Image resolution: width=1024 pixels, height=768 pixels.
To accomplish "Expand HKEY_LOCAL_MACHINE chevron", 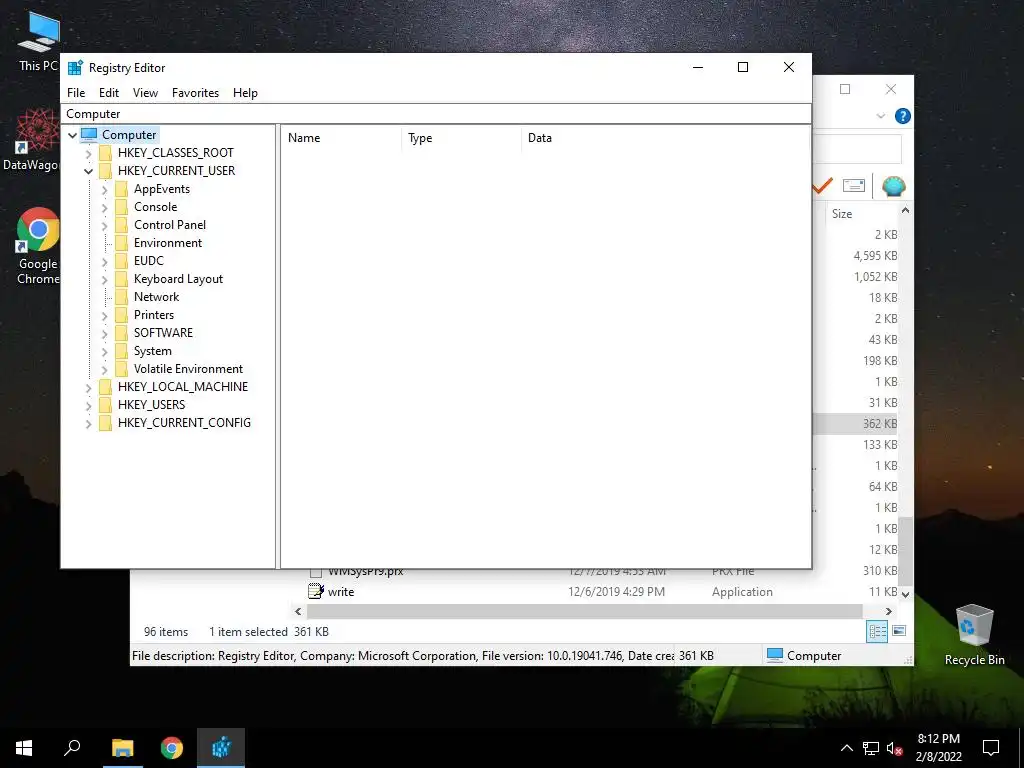I will coord(88,387).
